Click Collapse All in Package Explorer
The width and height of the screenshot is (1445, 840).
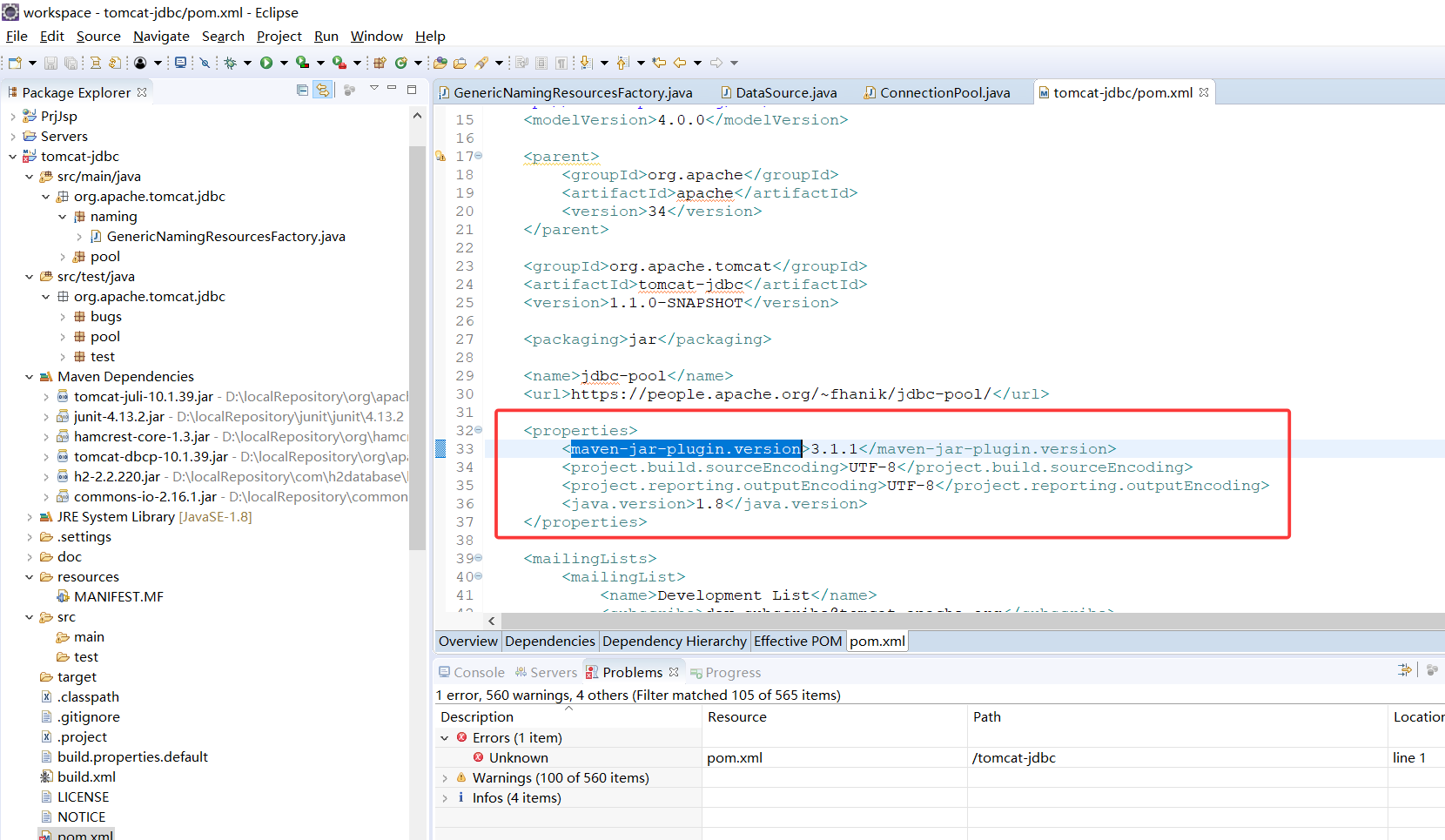(302, 90)
